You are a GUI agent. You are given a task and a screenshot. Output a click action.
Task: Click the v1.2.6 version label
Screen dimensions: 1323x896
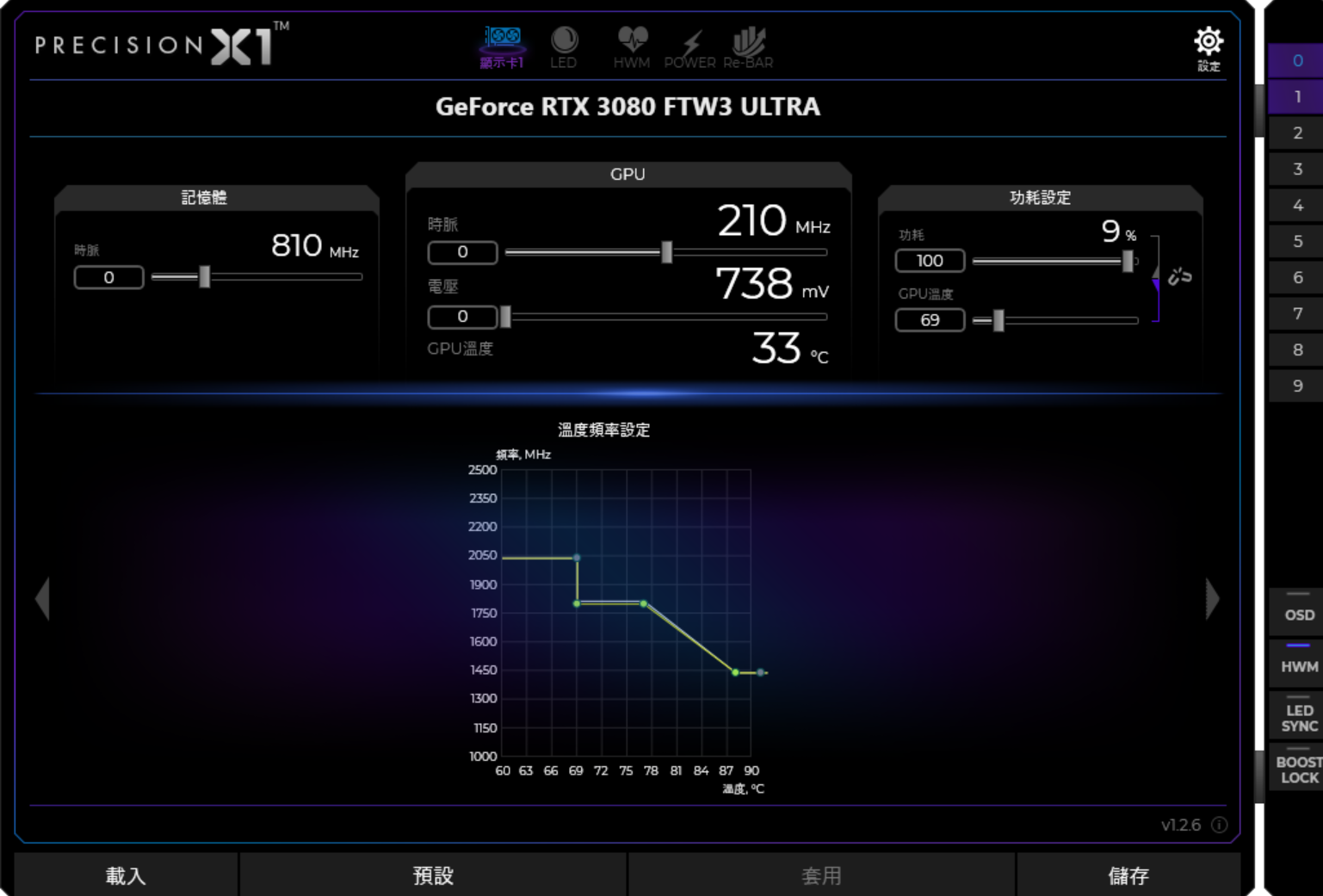coord(1180,825)
